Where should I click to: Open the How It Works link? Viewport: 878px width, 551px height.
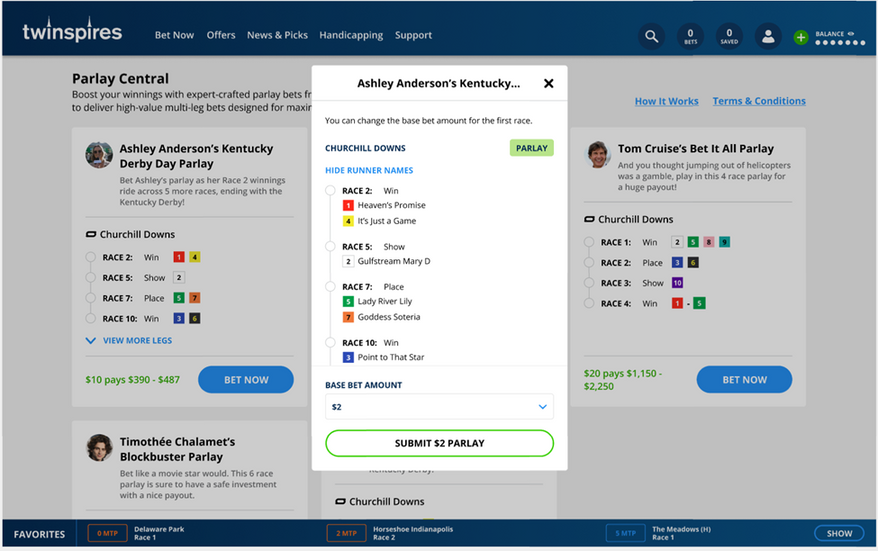tap(666, 101)
